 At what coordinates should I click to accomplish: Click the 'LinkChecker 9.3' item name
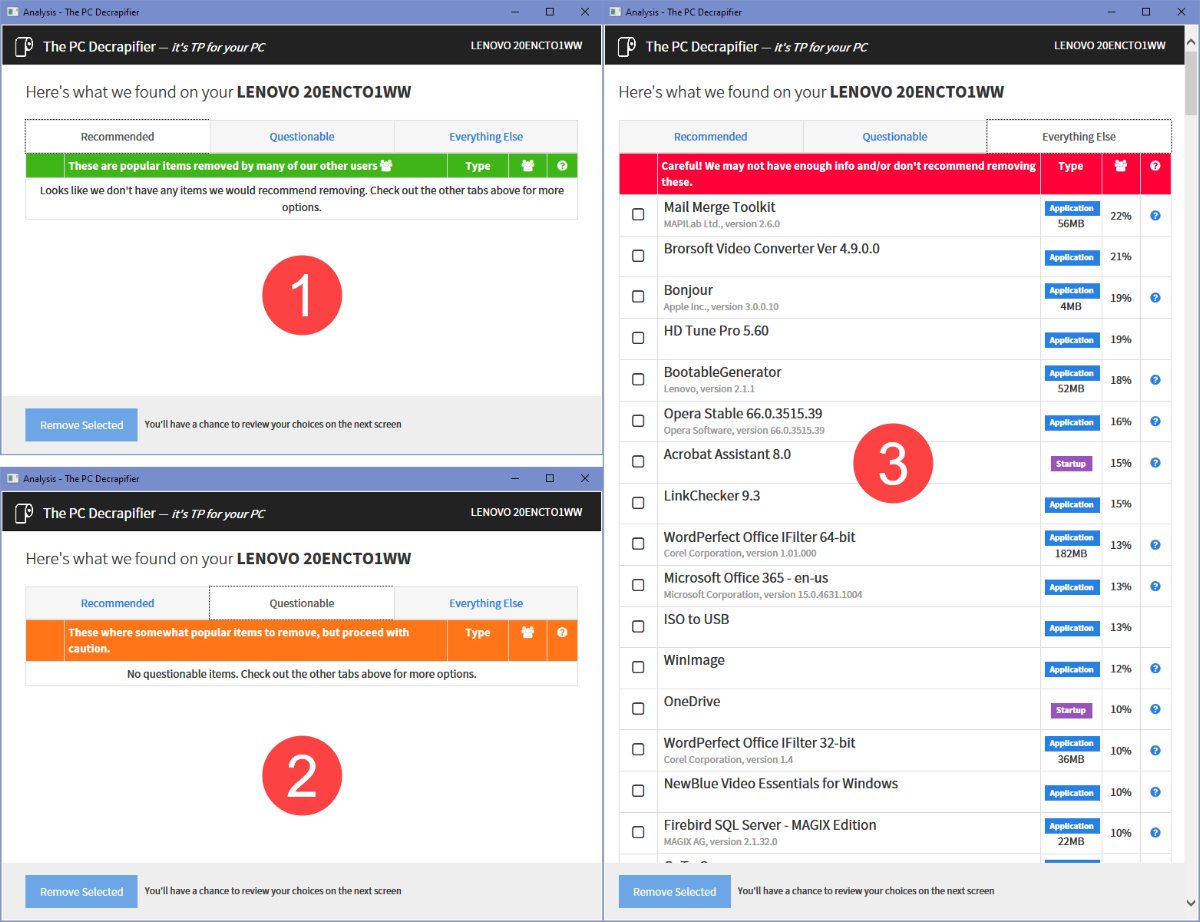tap(712, 496)
